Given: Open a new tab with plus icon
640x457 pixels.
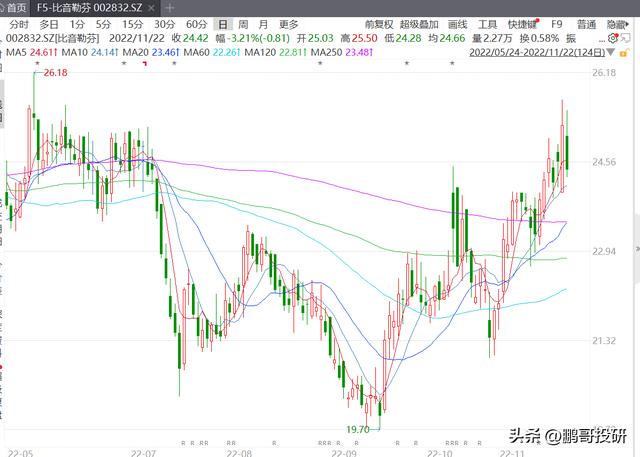Looking at the screenshot, I should point(170,7).
